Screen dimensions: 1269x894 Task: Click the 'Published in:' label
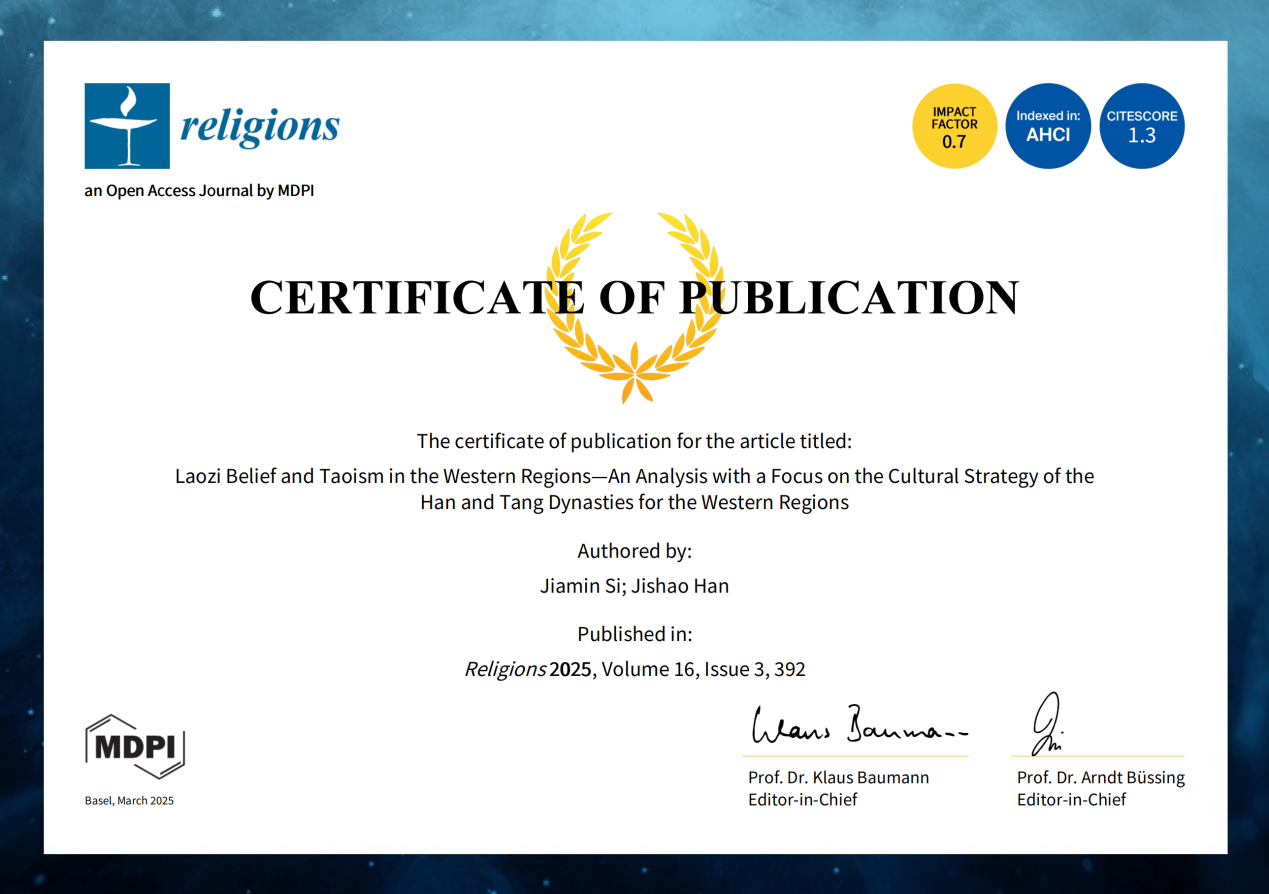(634, 634)
